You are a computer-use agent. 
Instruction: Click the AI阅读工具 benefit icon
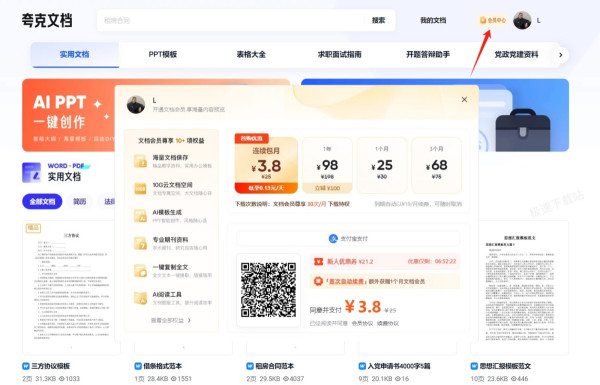coord(140,298)
